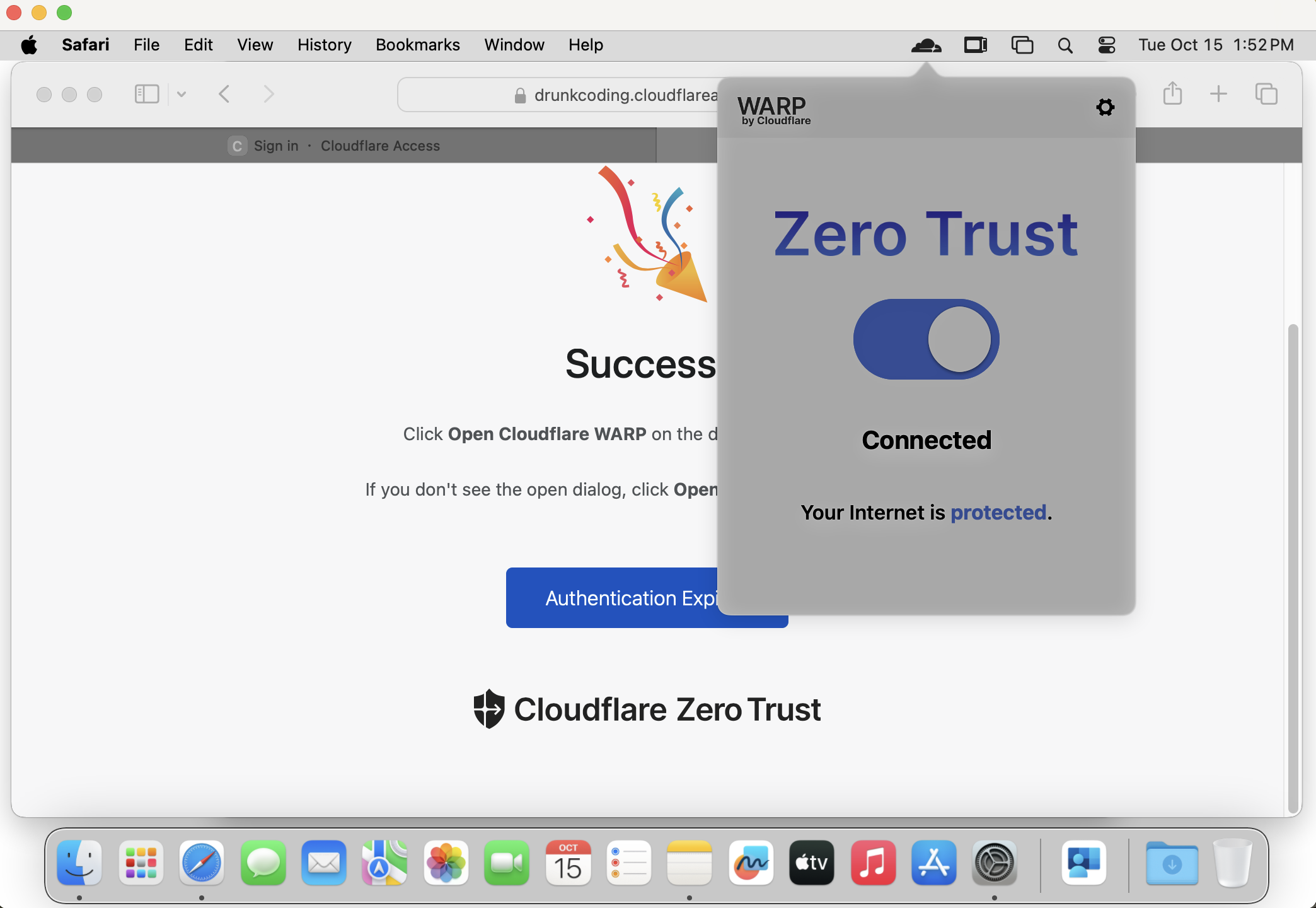The width and height of the screenshot is (1316, 908).
Task: Open Photos from the Dock
Action: [446, 863]
